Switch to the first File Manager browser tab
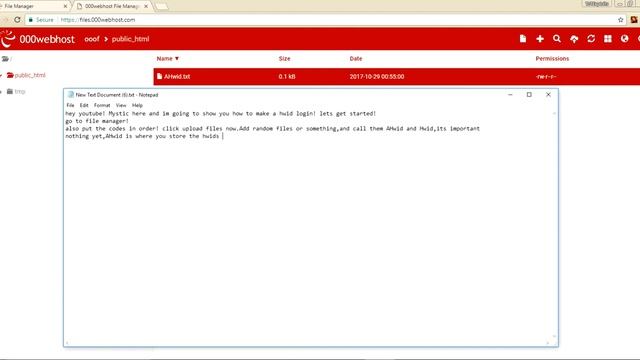The image size is (640, 360). coord(33,6)
